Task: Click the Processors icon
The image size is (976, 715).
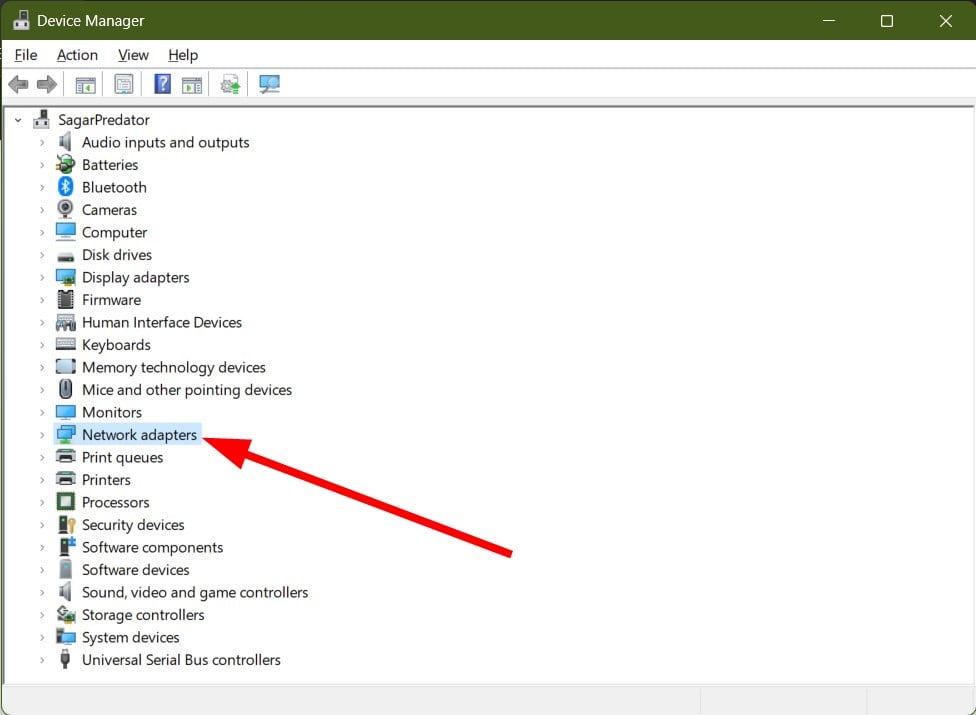Action: [65, 502]
